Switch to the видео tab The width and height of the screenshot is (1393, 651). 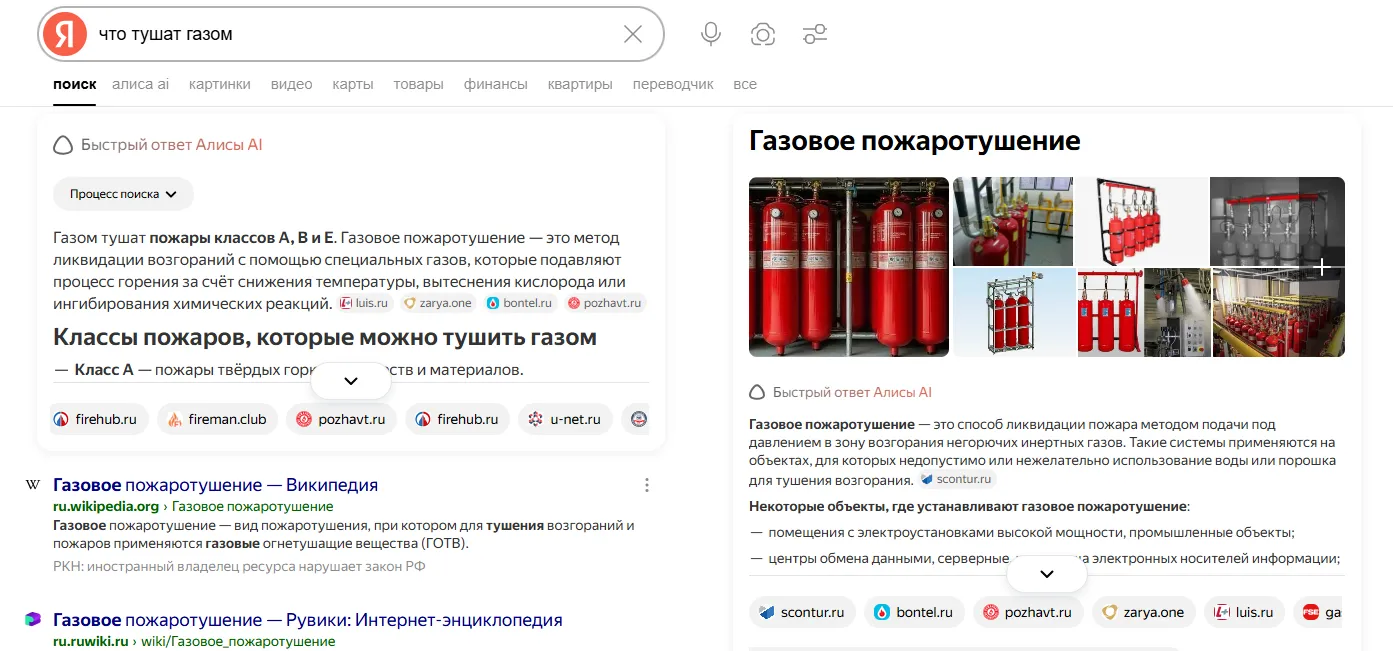291,84
